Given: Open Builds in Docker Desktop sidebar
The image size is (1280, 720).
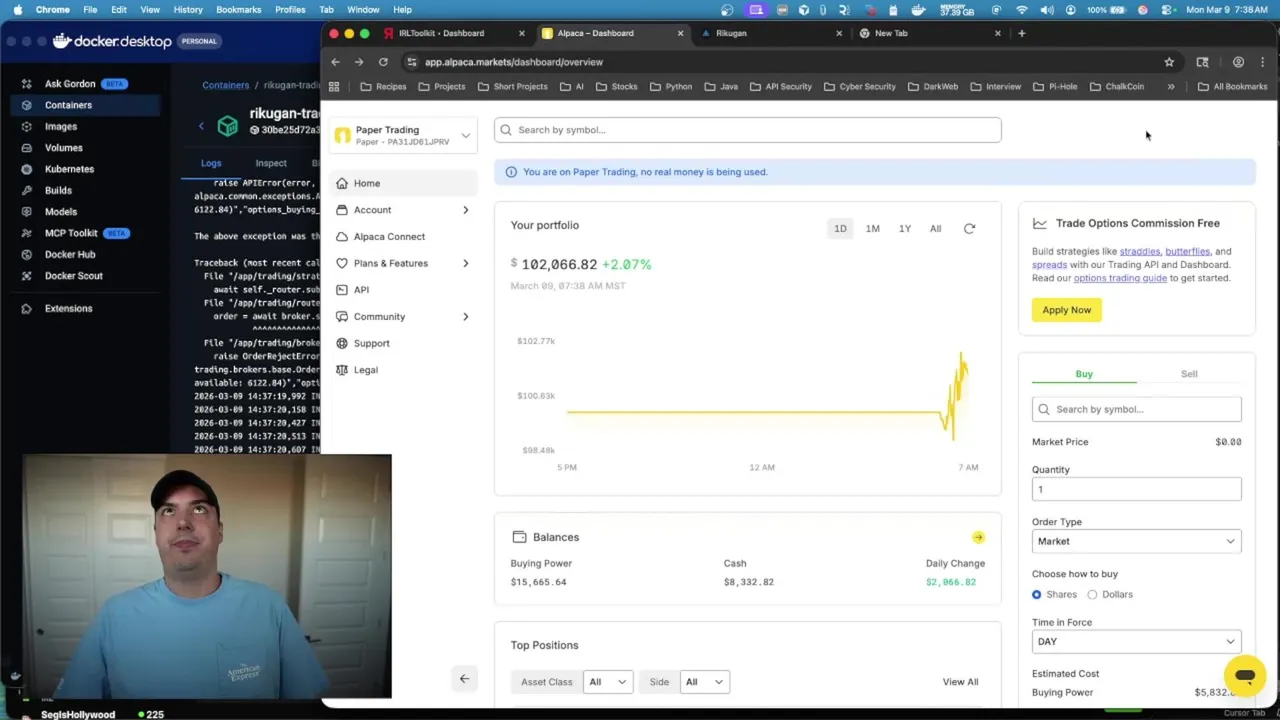Looking at the screenshot, I should [x=58, y=190].
